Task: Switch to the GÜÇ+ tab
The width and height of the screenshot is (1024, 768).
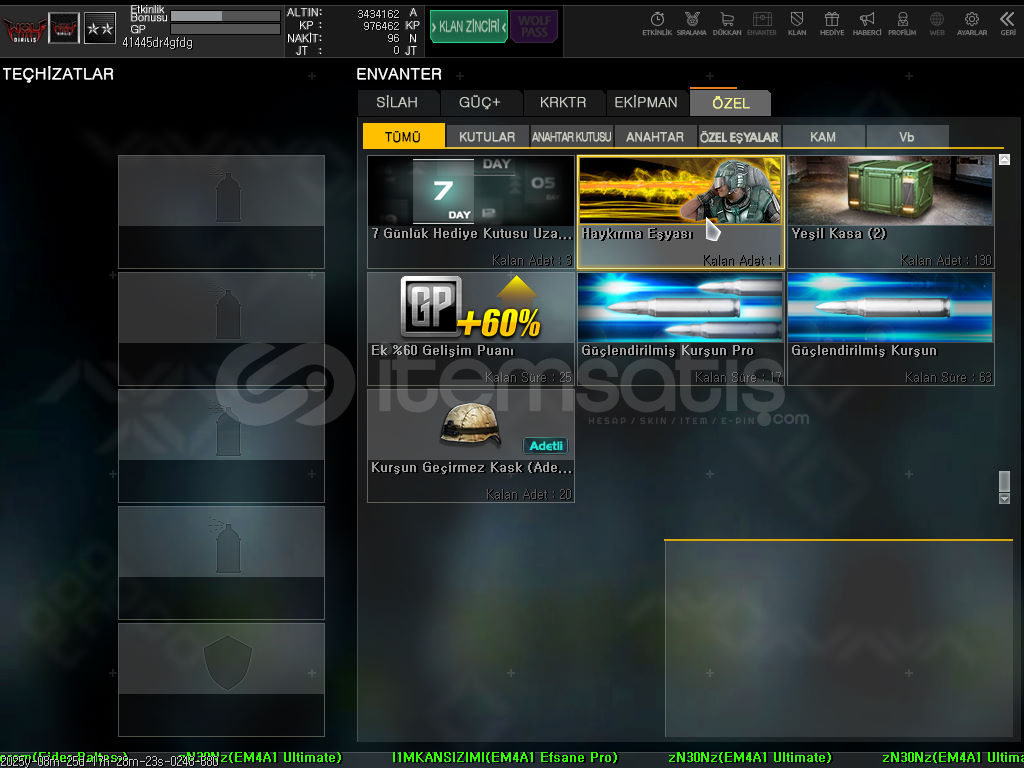Action: pyautogui.click(x=480, y=103)
